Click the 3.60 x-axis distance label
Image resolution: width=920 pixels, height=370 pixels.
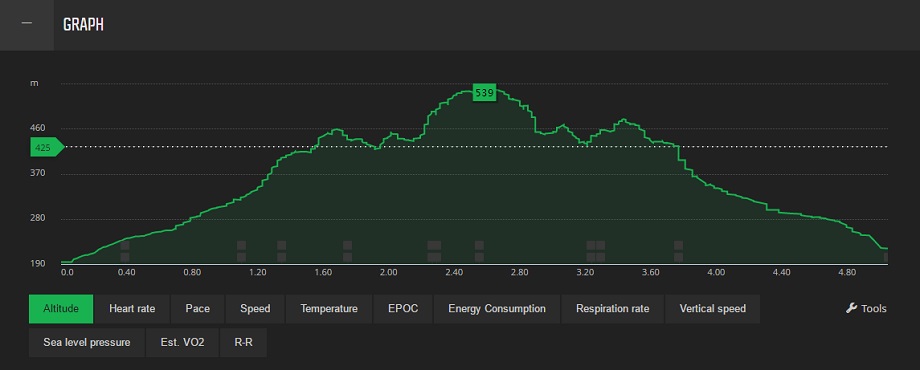651,273
